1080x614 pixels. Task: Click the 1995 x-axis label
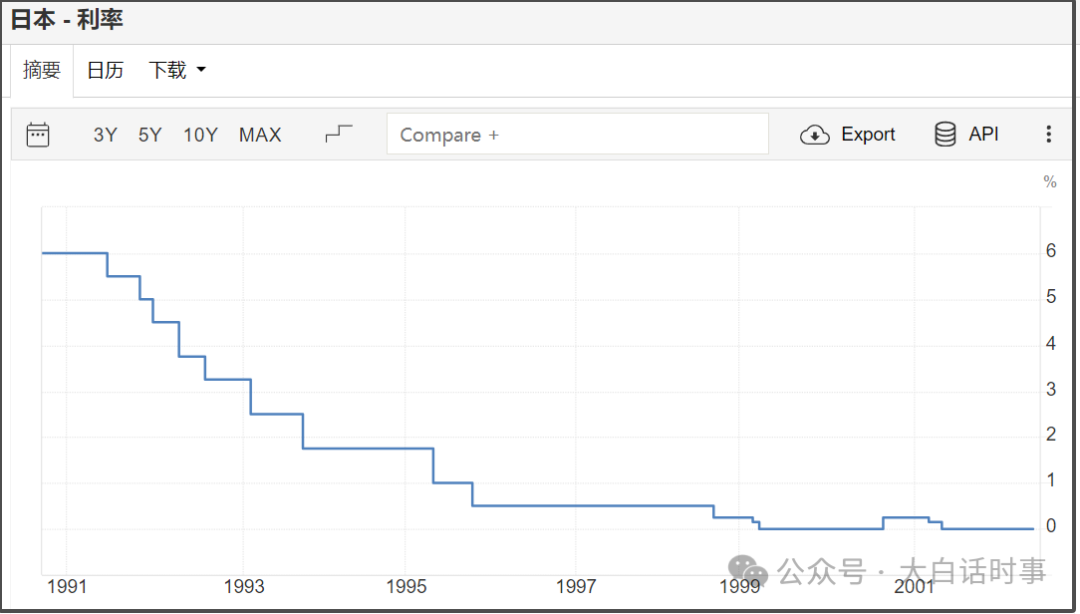(x=406, y=586)
